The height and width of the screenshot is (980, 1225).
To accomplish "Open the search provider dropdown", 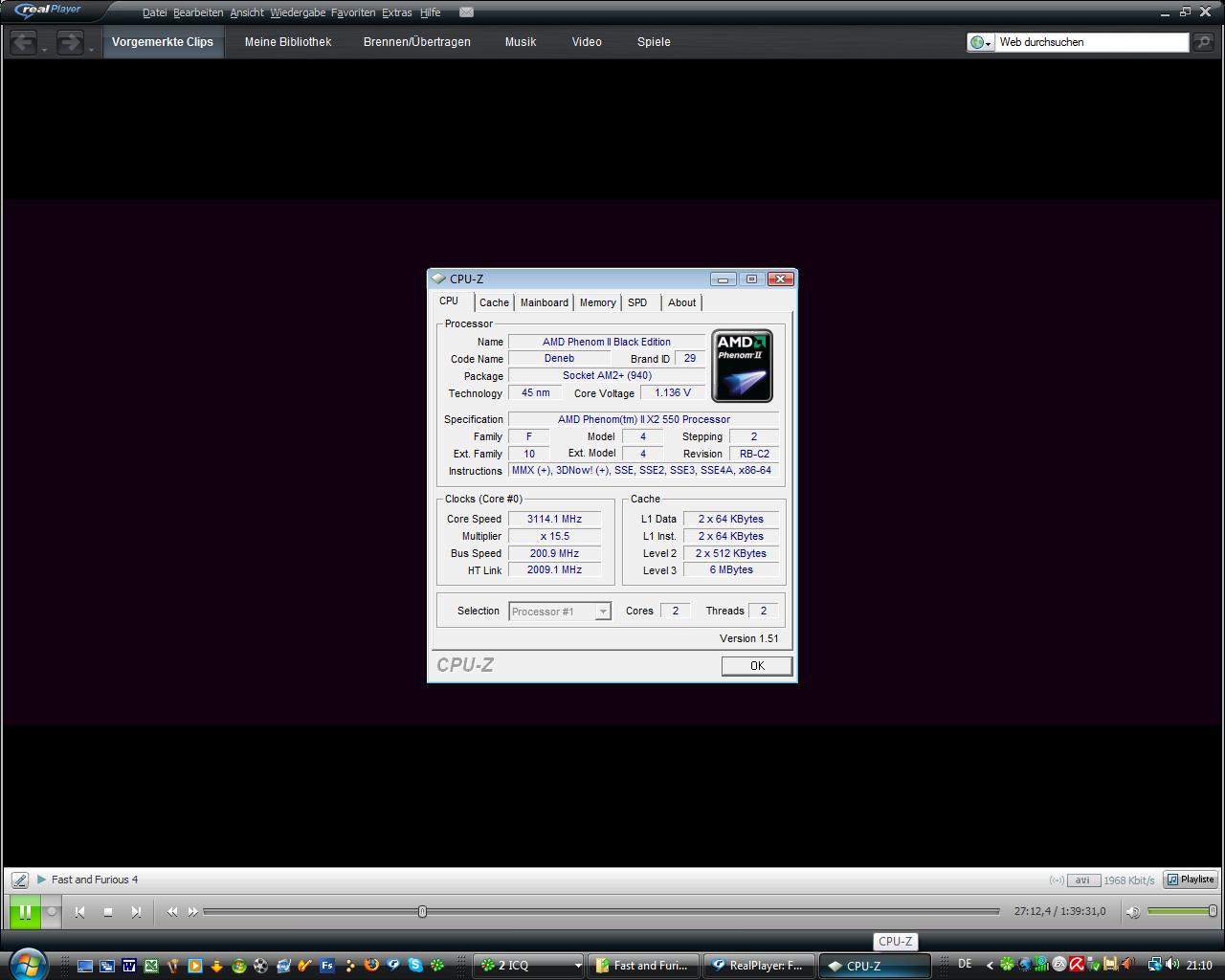I will 981,42.
